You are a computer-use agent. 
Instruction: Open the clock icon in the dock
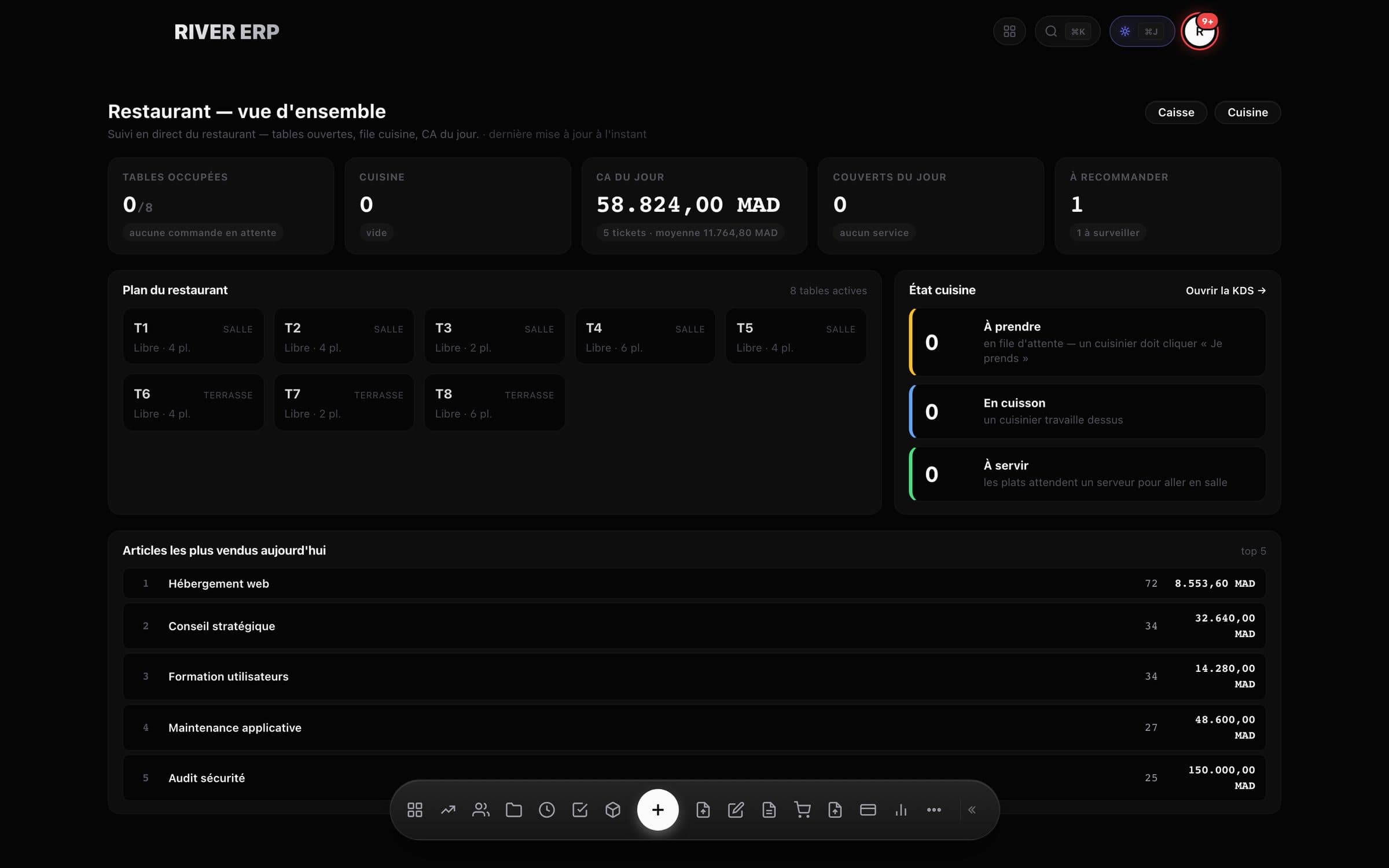tap(547, 810)
